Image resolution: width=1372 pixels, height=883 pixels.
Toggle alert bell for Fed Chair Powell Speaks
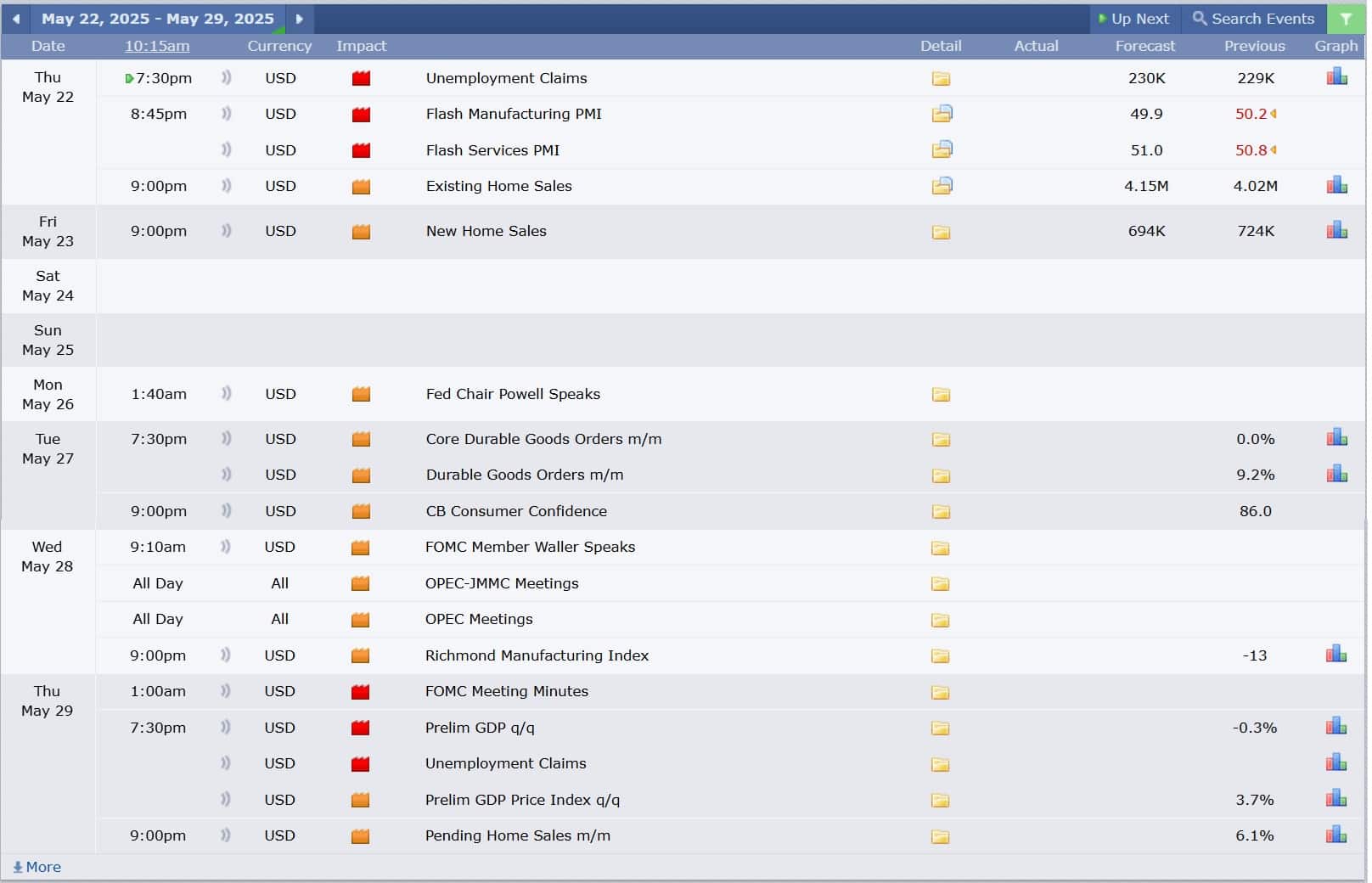[227, 394]
